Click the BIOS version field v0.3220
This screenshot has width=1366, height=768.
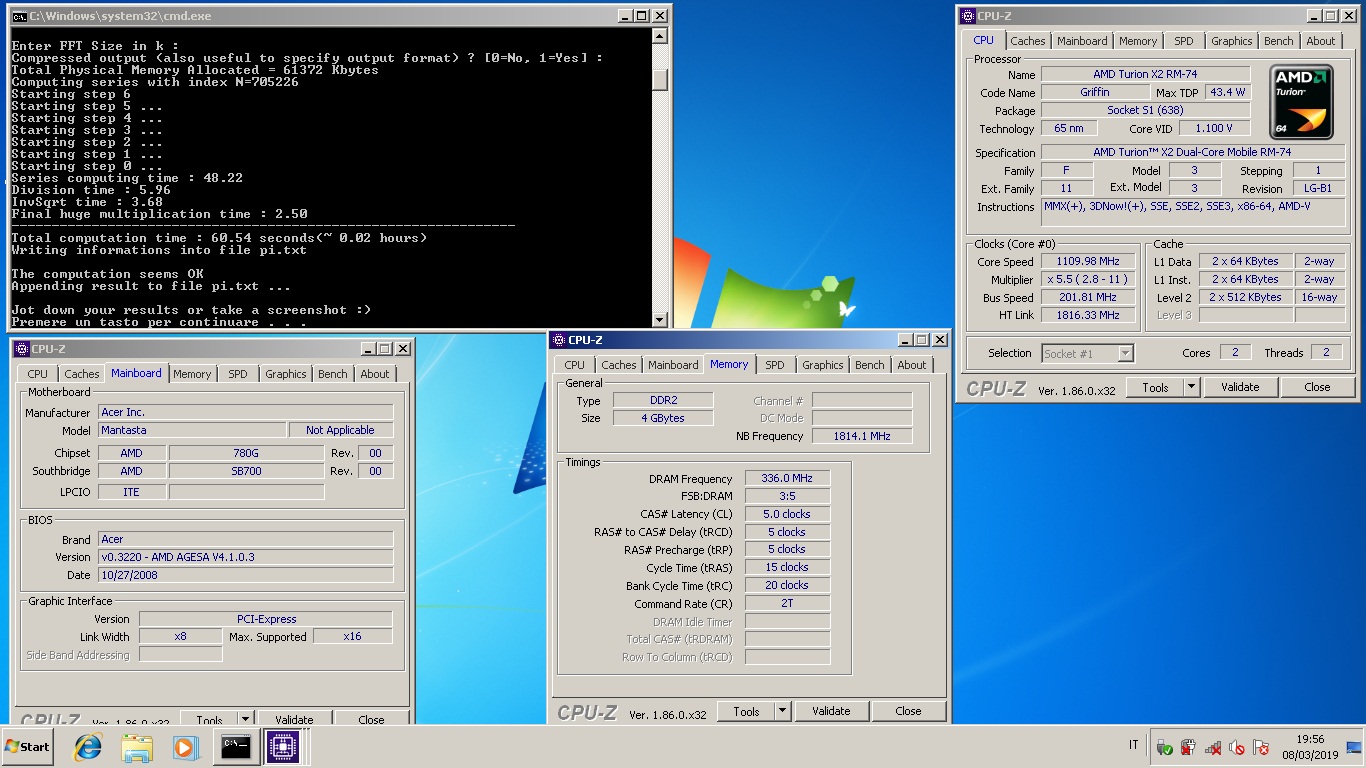pyautogui.click(x=246, y=557)
